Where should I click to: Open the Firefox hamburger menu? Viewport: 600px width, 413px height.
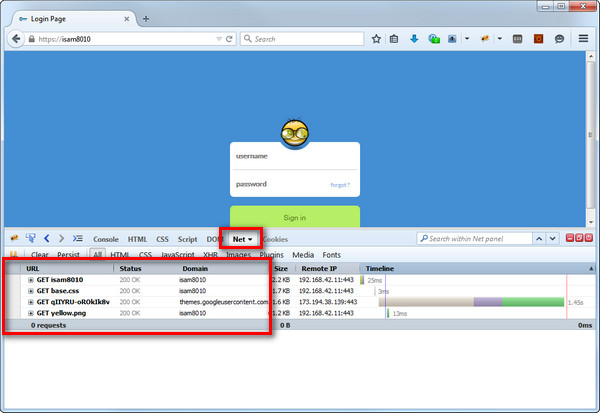(583, 39)
